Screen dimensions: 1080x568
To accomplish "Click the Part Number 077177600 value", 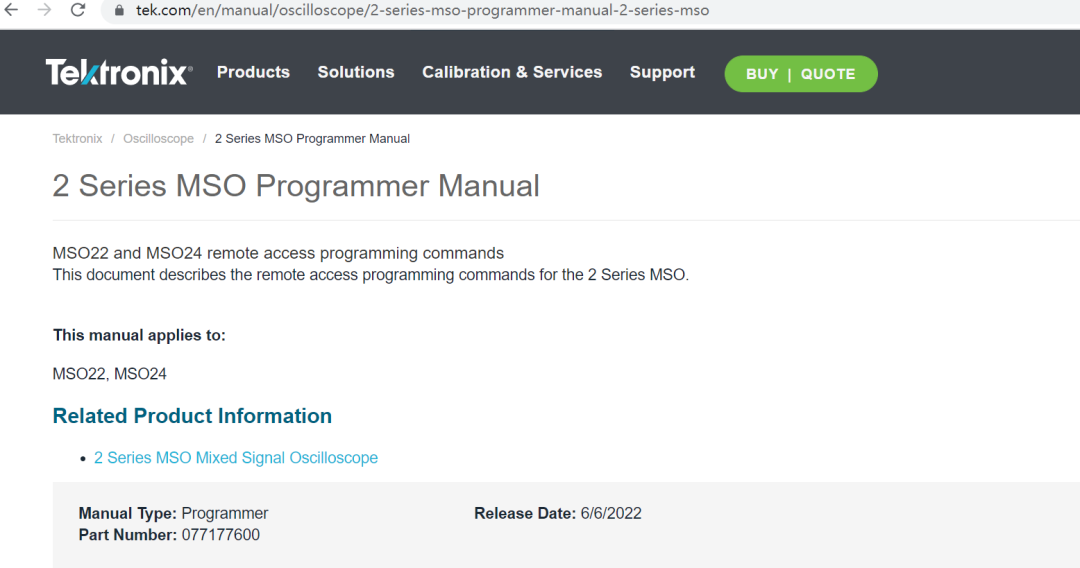I will 220,535.
